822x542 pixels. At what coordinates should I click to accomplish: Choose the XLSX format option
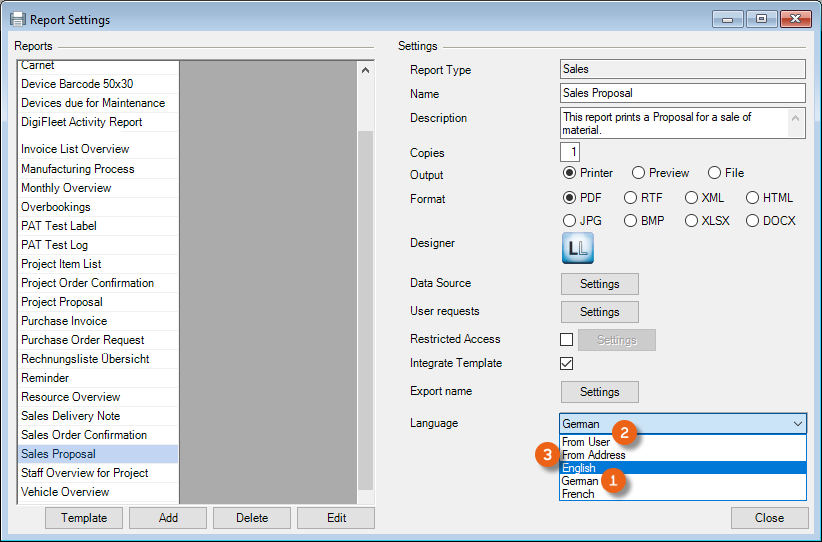point(691,220)
